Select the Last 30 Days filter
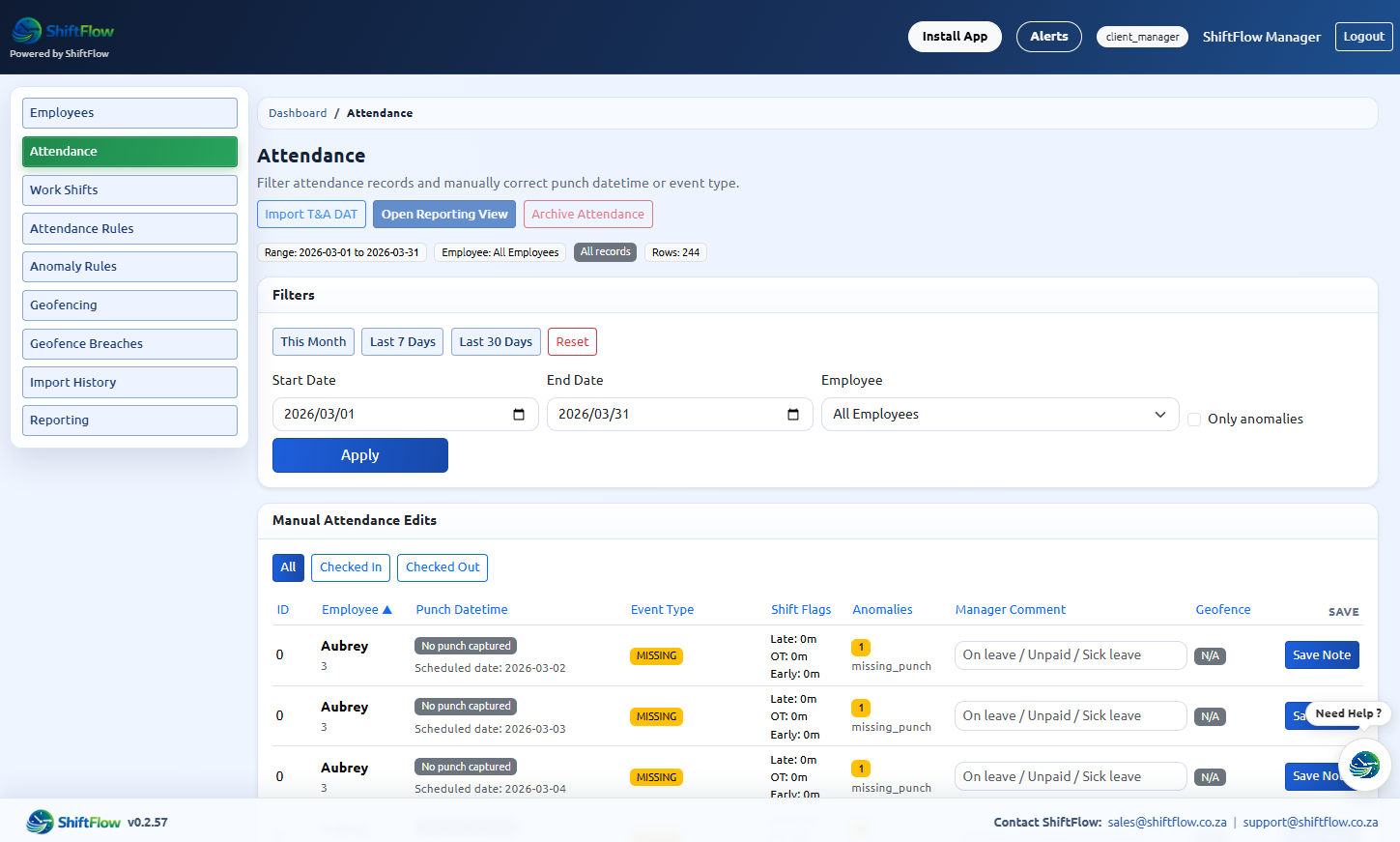This screenshot has height=842, width=1400. (x=496, y=342)
